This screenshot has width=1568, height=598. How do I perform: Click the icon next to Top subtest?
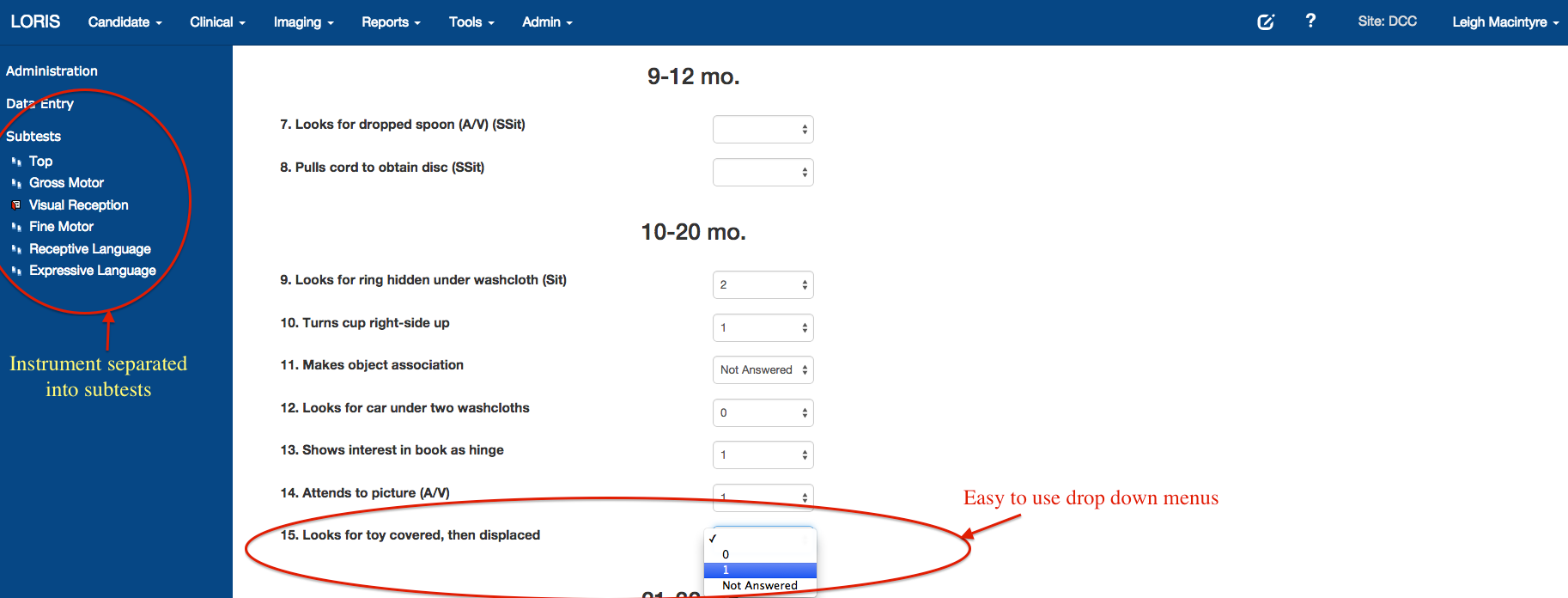[x=16, y=162]
